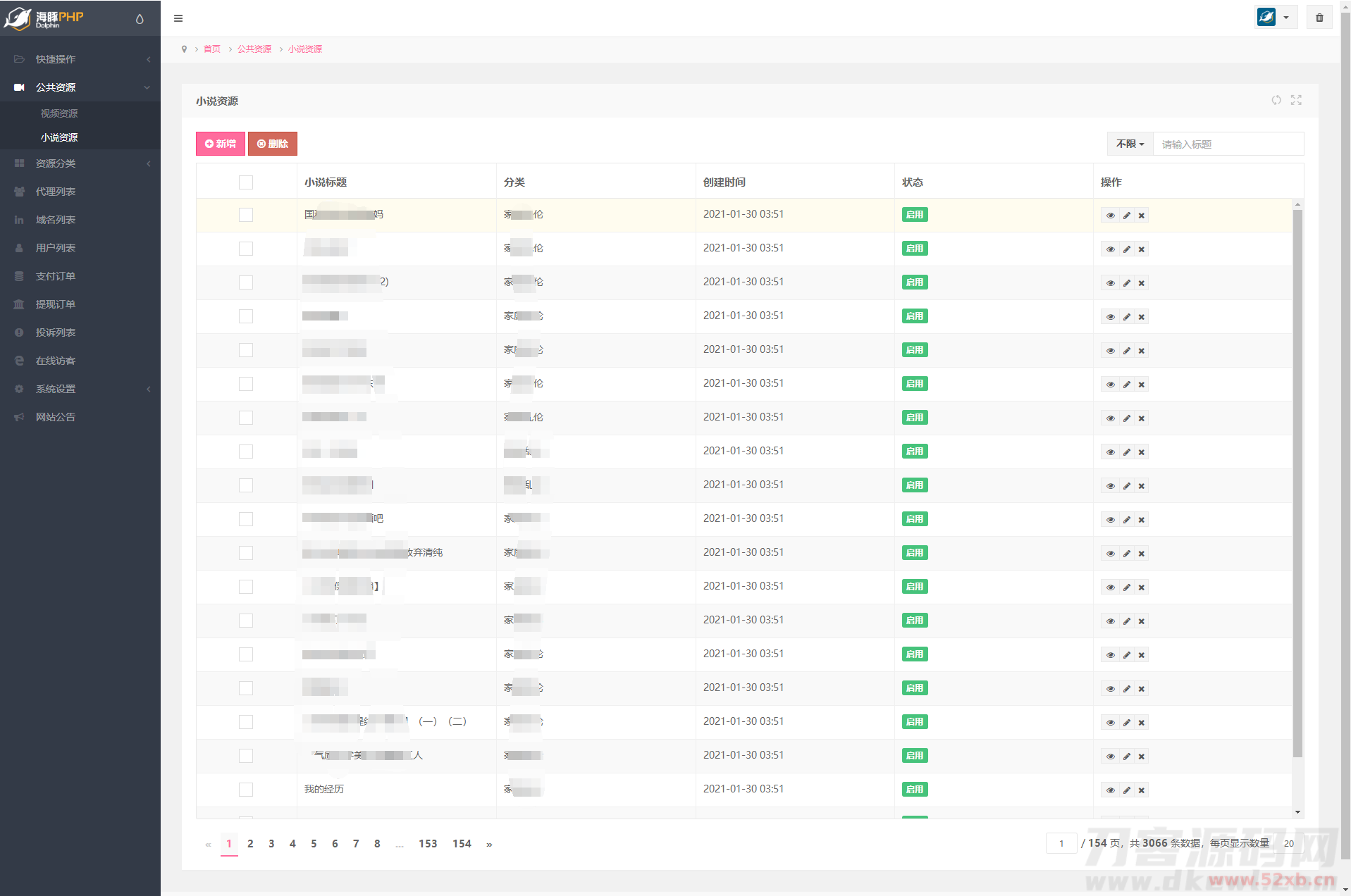Open 视频资源 in the sidebar submenu
The image size is (1351, 896).
[59, 113]
